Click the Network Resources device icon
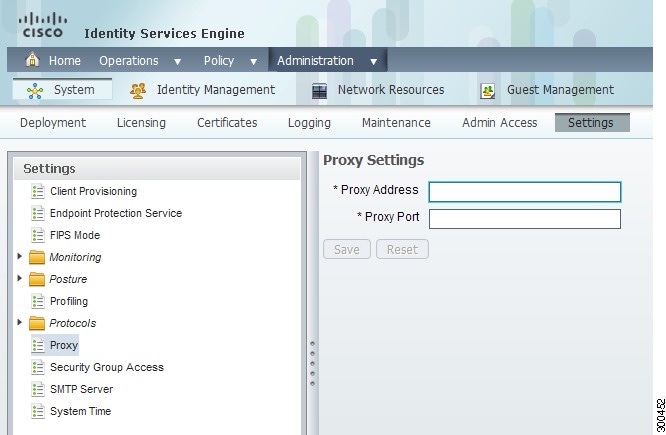The image size is (666, 435). [x=320, y=90]
